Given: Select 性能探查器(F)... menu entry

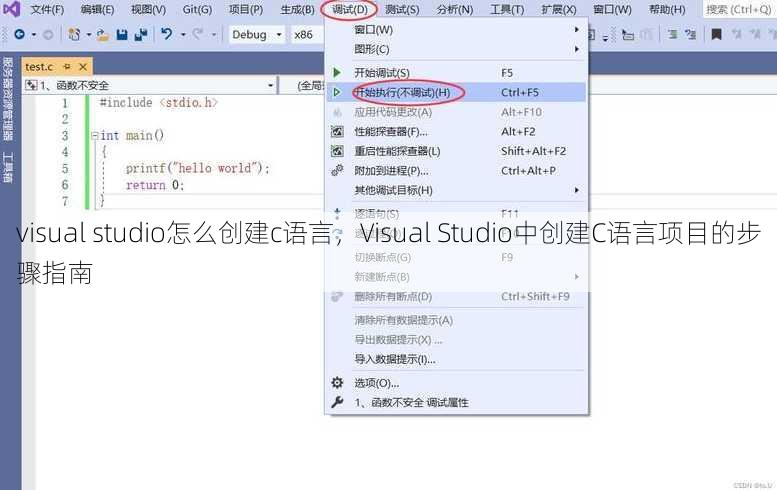Looking at the screenshot, I should tap(456, 131).
